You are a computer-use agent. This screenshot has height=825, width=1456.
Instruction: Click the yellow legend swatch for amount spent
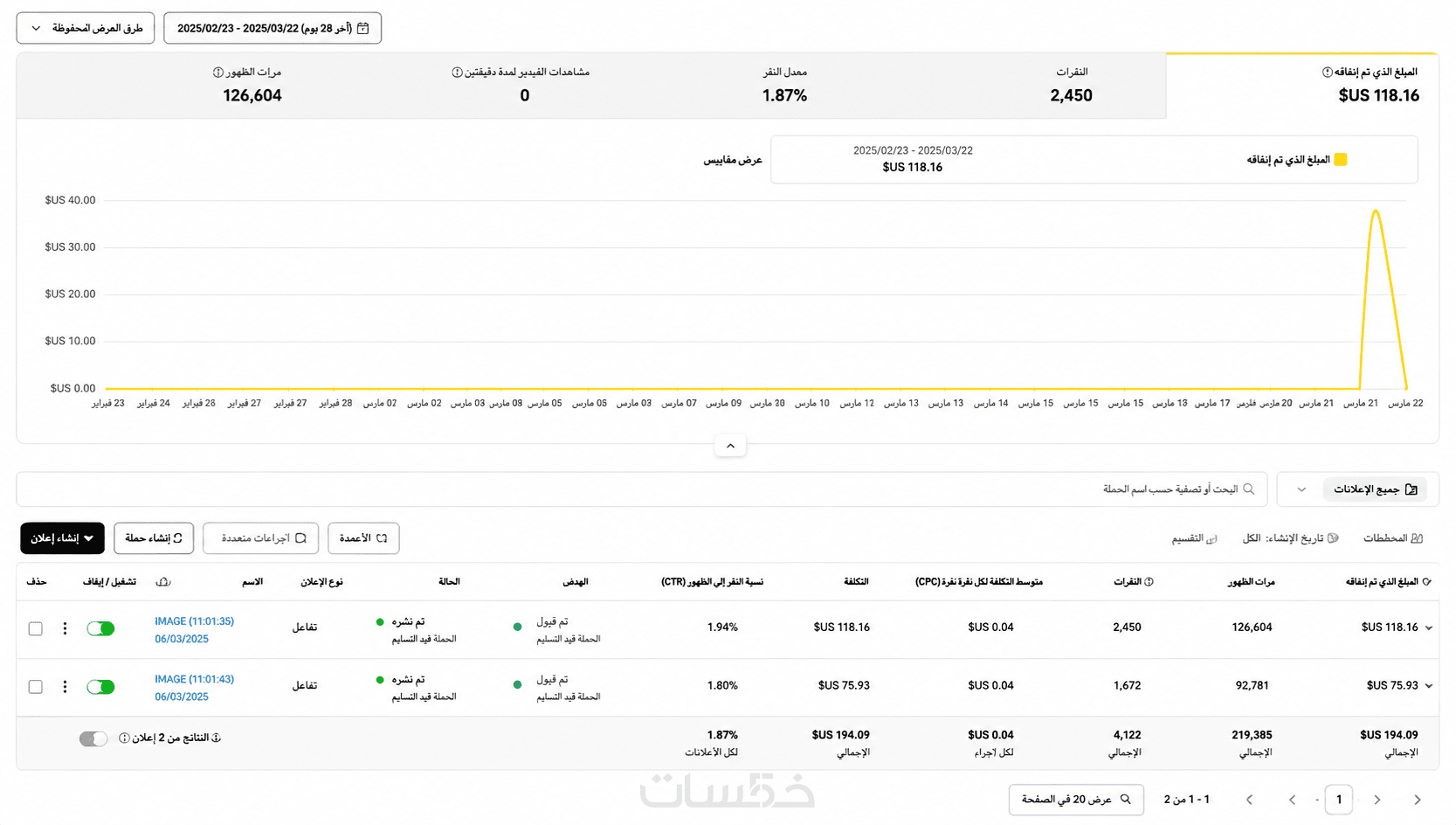click(1341, 159)
